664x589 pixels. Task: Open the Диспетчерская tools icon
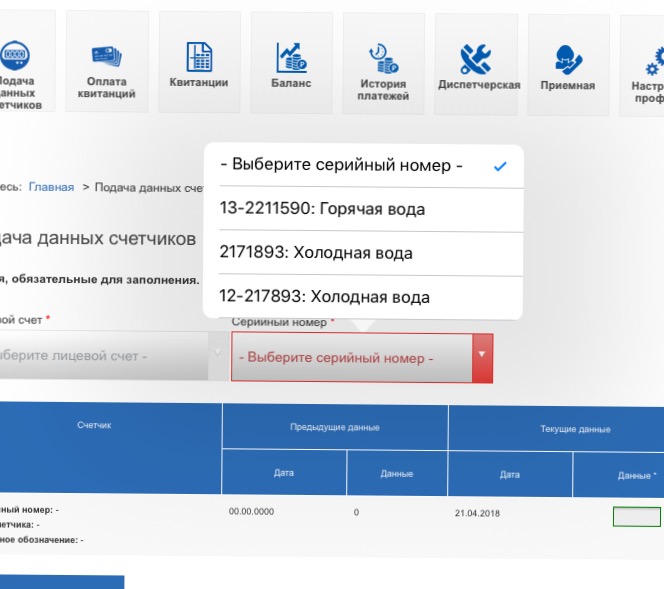477,59
